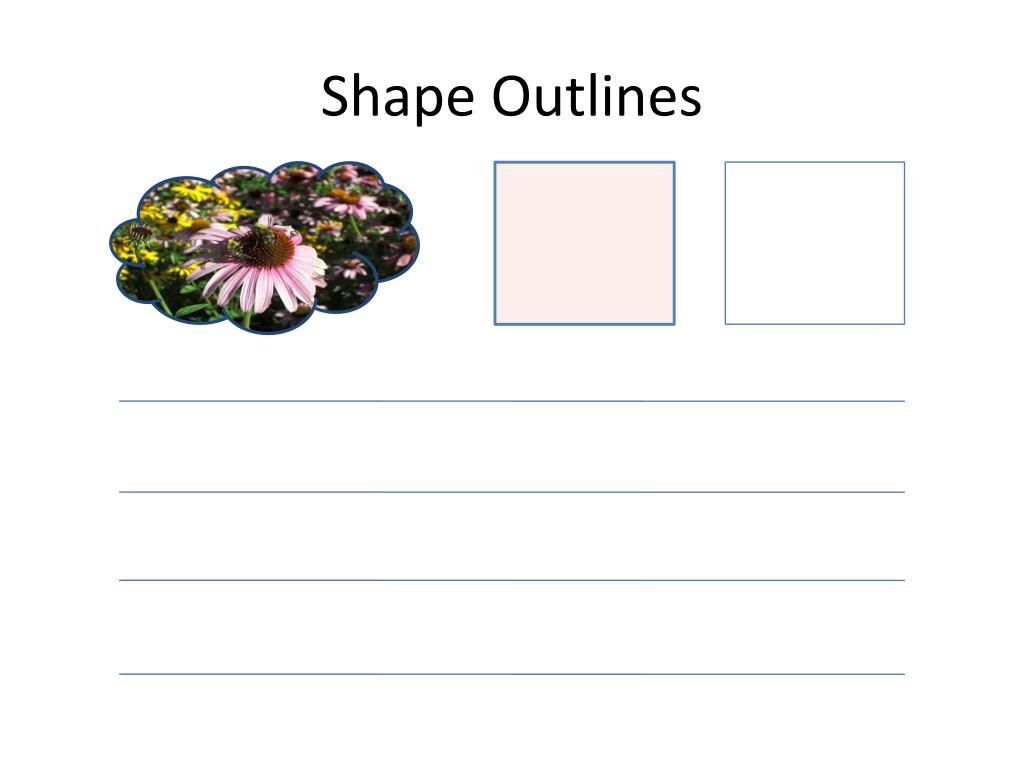This screenshot has width=1024, height=768.
Task: Select the first horizontal line below the shapes
Action: (512, 401)
